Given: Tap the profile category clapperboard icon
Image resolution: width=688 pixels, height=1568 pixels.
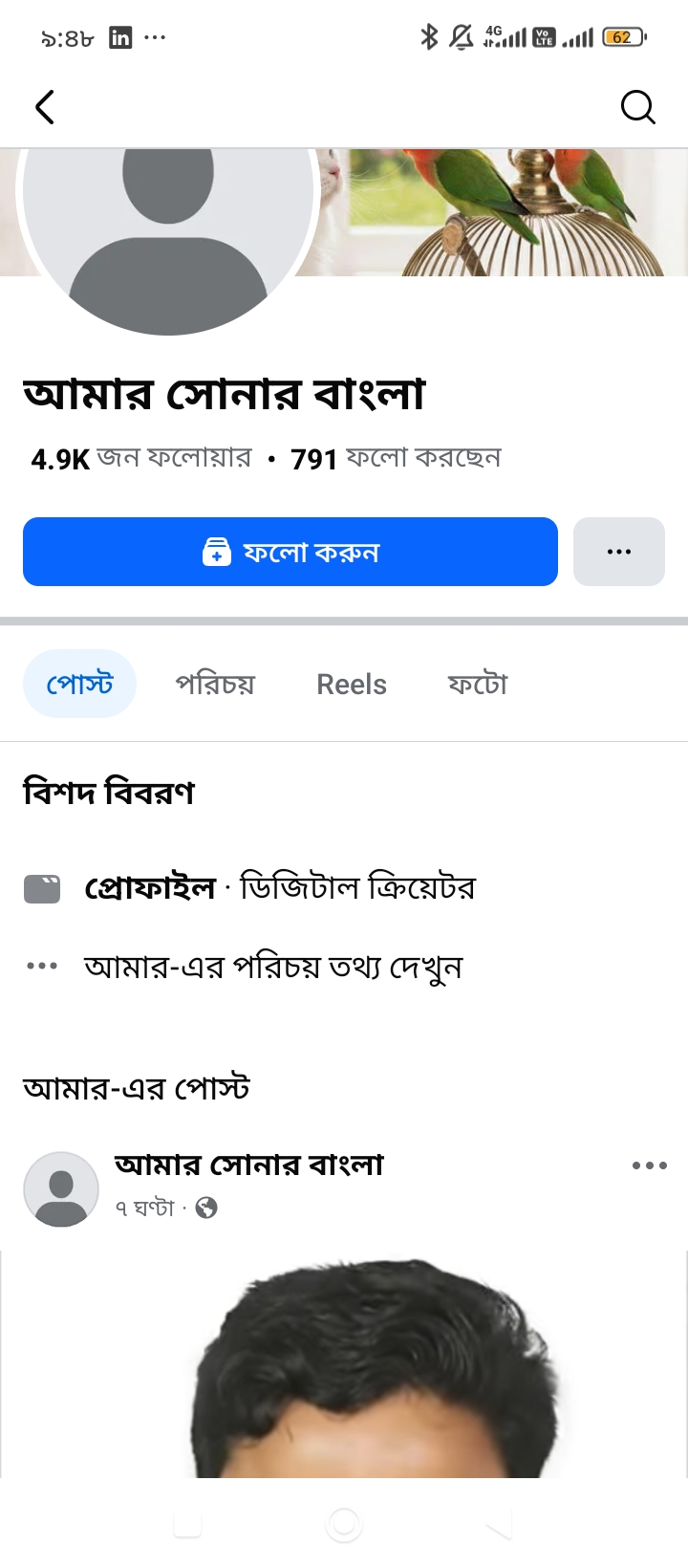Looking at the screenshot, I should tap(42, 889).
